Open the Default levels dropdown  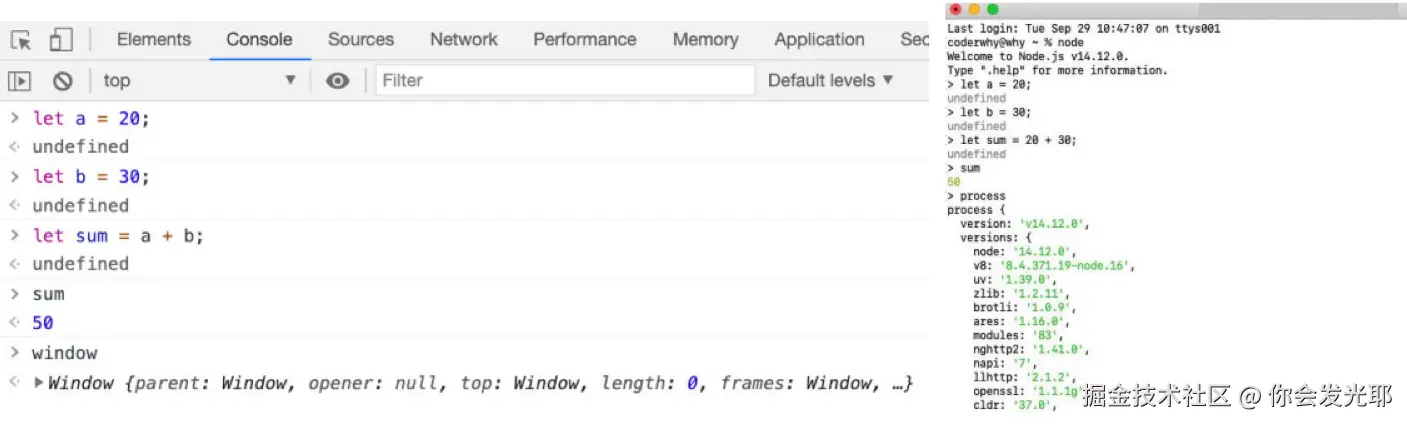pos(830,81)
